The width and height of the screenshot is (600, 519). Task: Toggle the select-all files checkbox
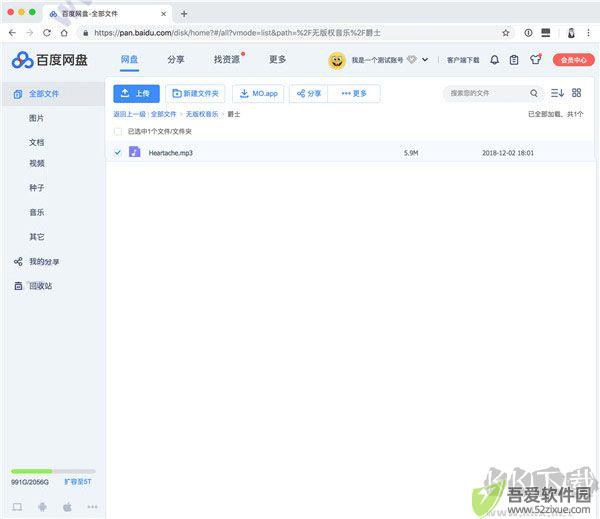(x=118, y=132)
